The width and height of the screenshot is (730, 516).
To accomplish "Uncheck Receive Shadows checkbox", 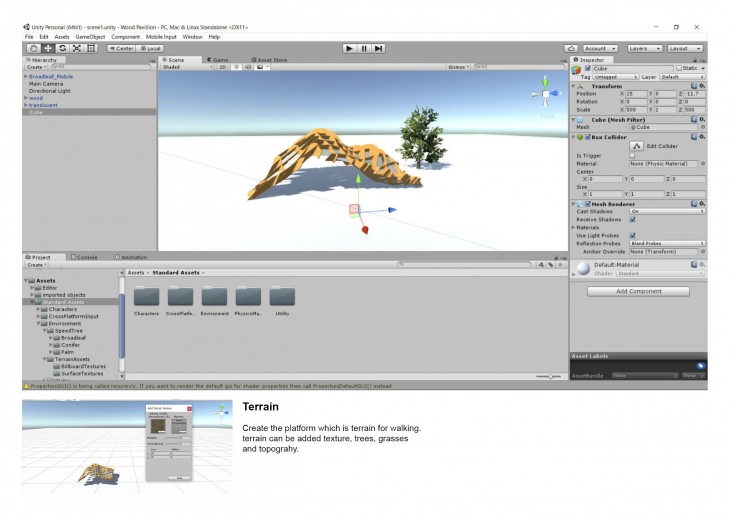I will click(632, 219).
